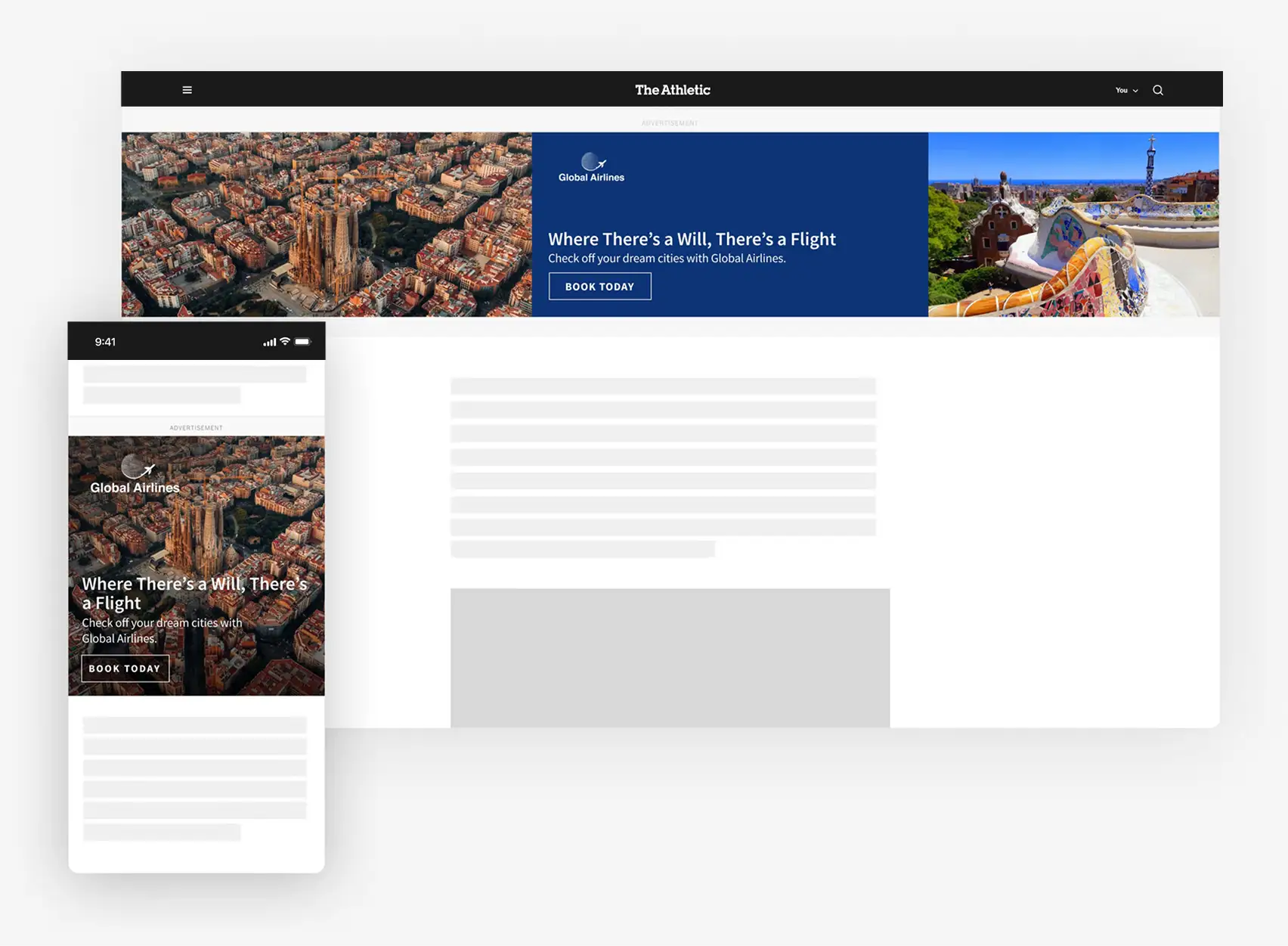Click the large gray image placeholder in article

point(670,657)
